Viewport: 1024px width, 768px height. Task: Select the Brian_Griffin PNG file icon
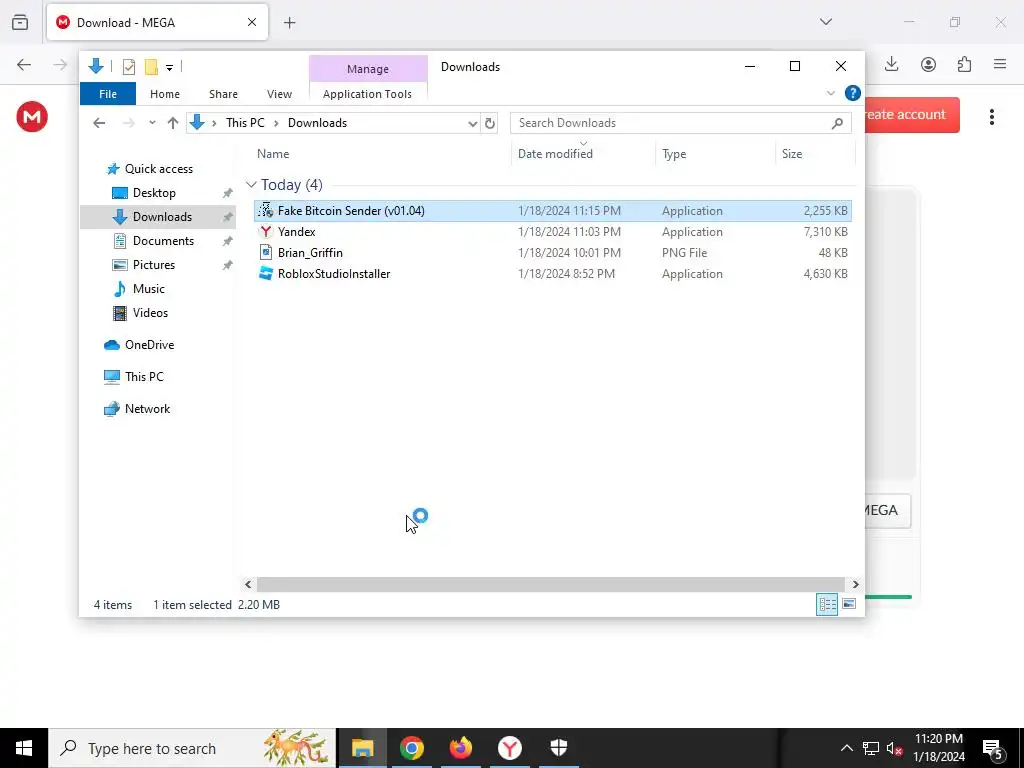tap(265, 252)
